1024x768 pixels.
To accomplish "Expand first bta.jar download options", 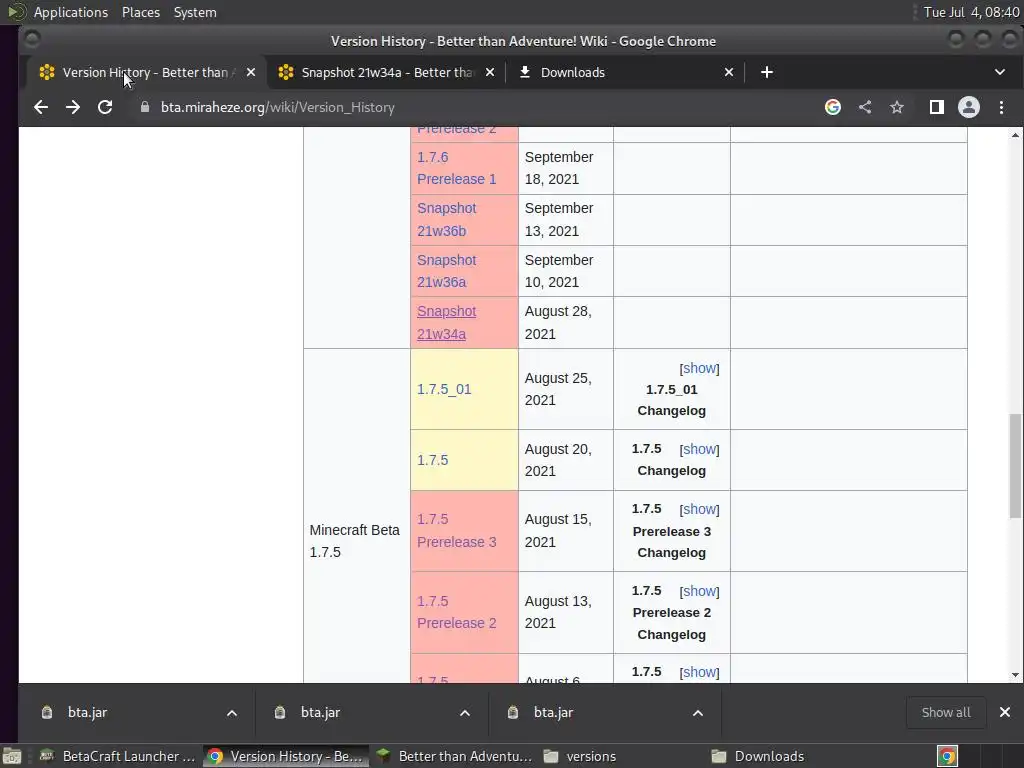I will click(x=231, y=712).
